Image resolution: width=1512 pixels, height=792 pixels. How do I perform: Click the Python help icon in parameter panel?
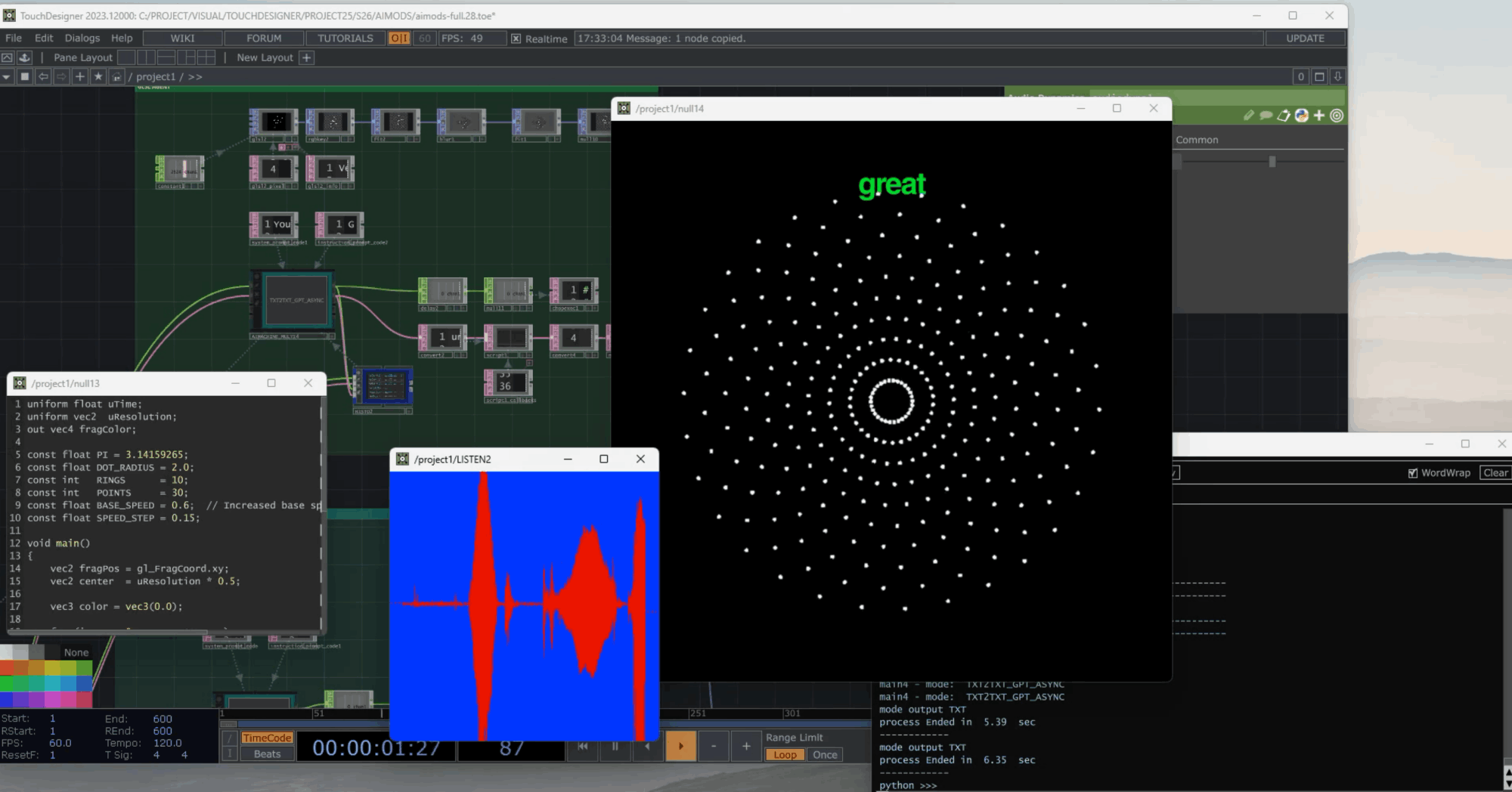(x=1301, y=116)
